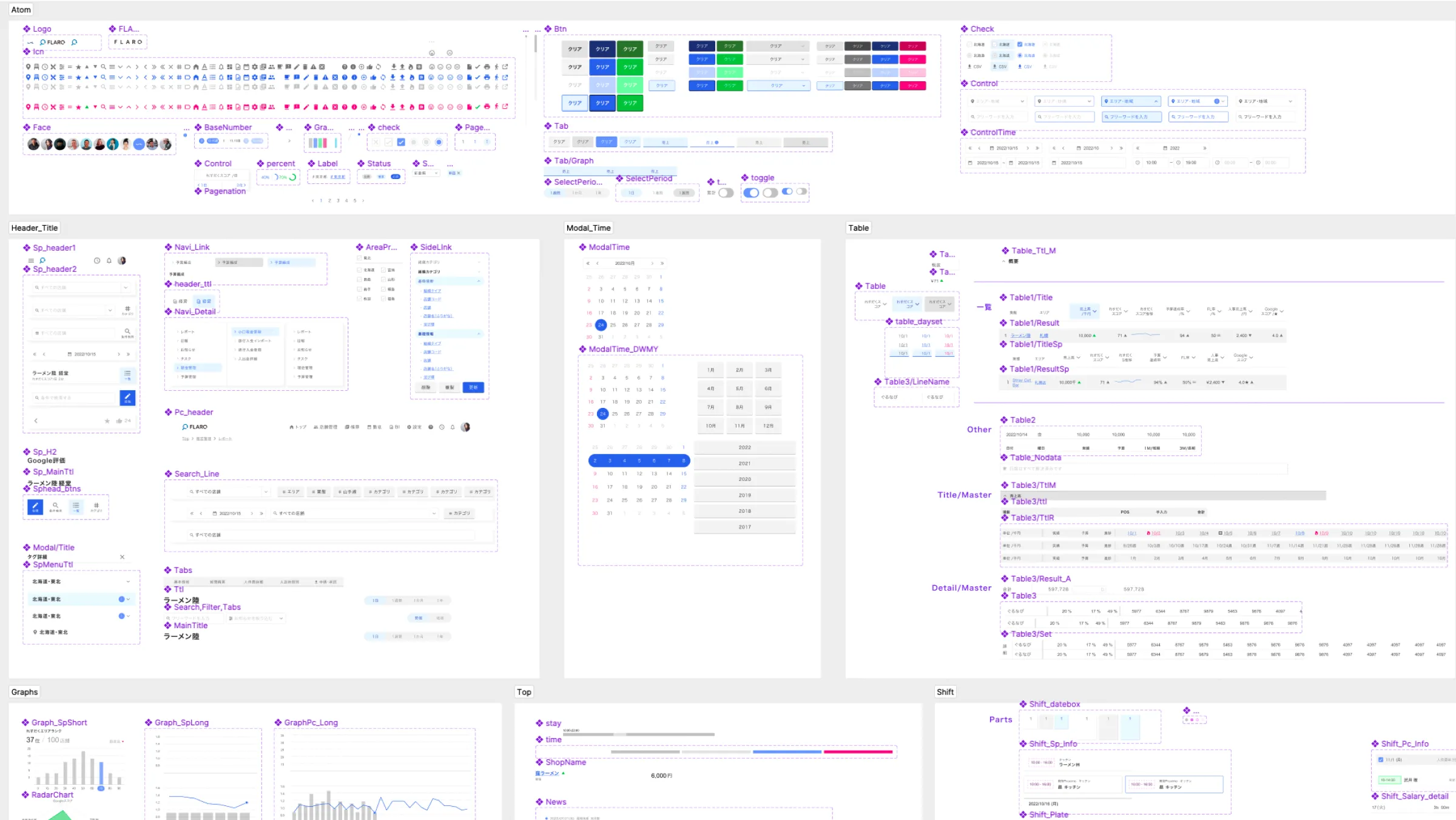Click blue pencil edit button in Sphead_btns
This screenshot has width=1456, height=820.
point(35,506)
